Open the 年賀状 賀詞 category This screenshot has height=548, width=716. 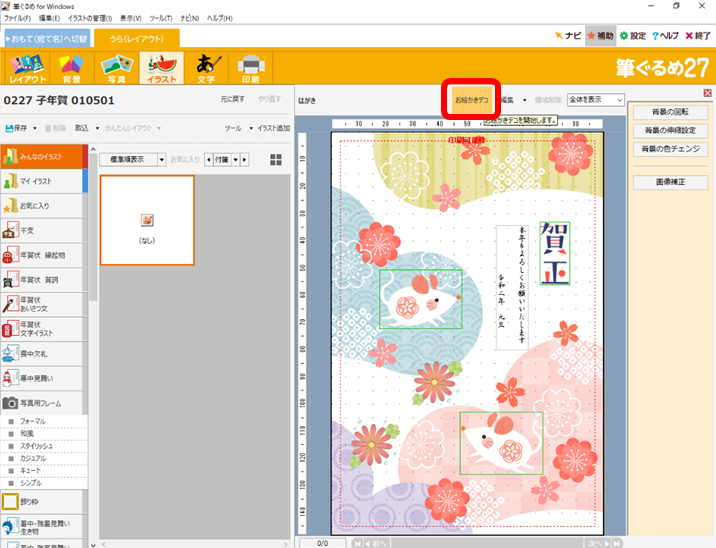pos(42,280)
